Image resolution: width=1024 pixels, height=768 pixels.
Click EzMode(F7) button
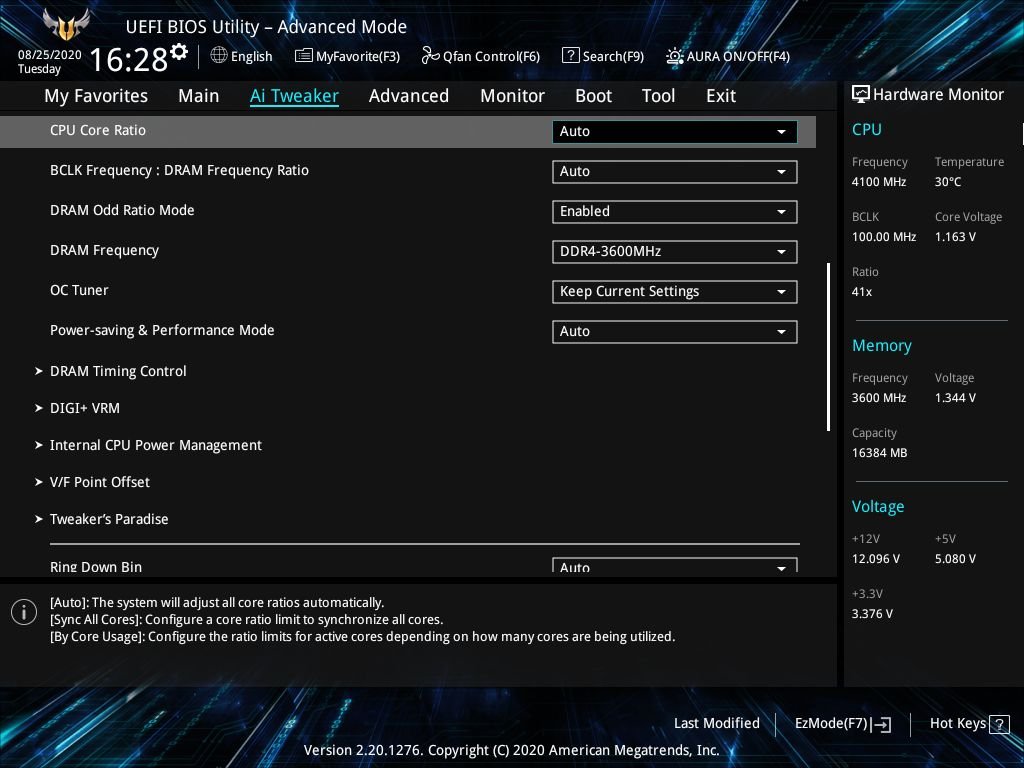click(x=842, y=724)
